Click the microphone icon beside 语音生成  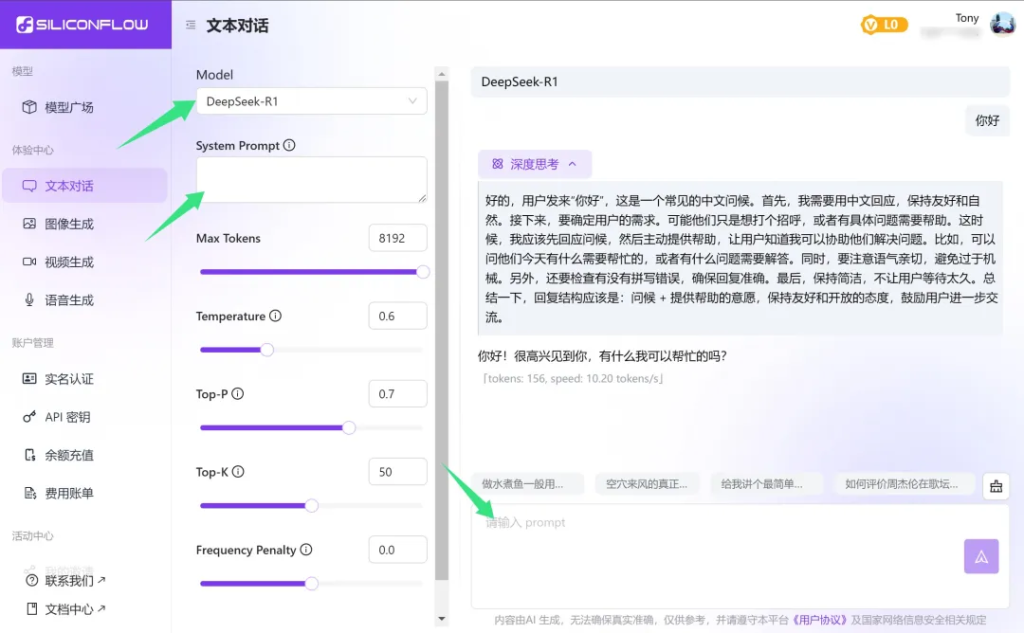point(29,300)
